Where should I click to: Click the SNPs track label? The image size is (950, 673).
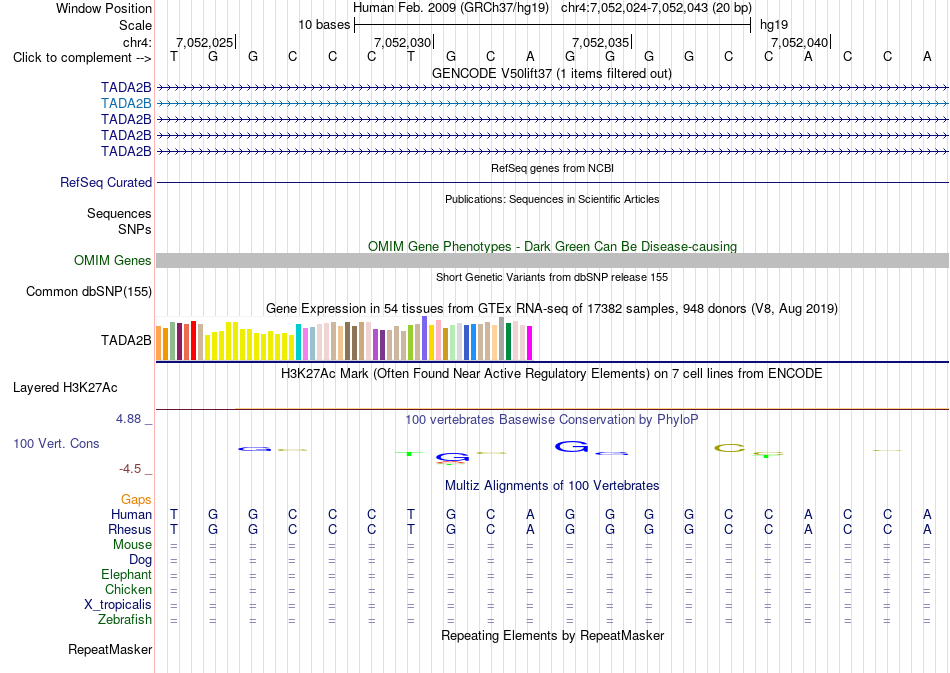135,230
